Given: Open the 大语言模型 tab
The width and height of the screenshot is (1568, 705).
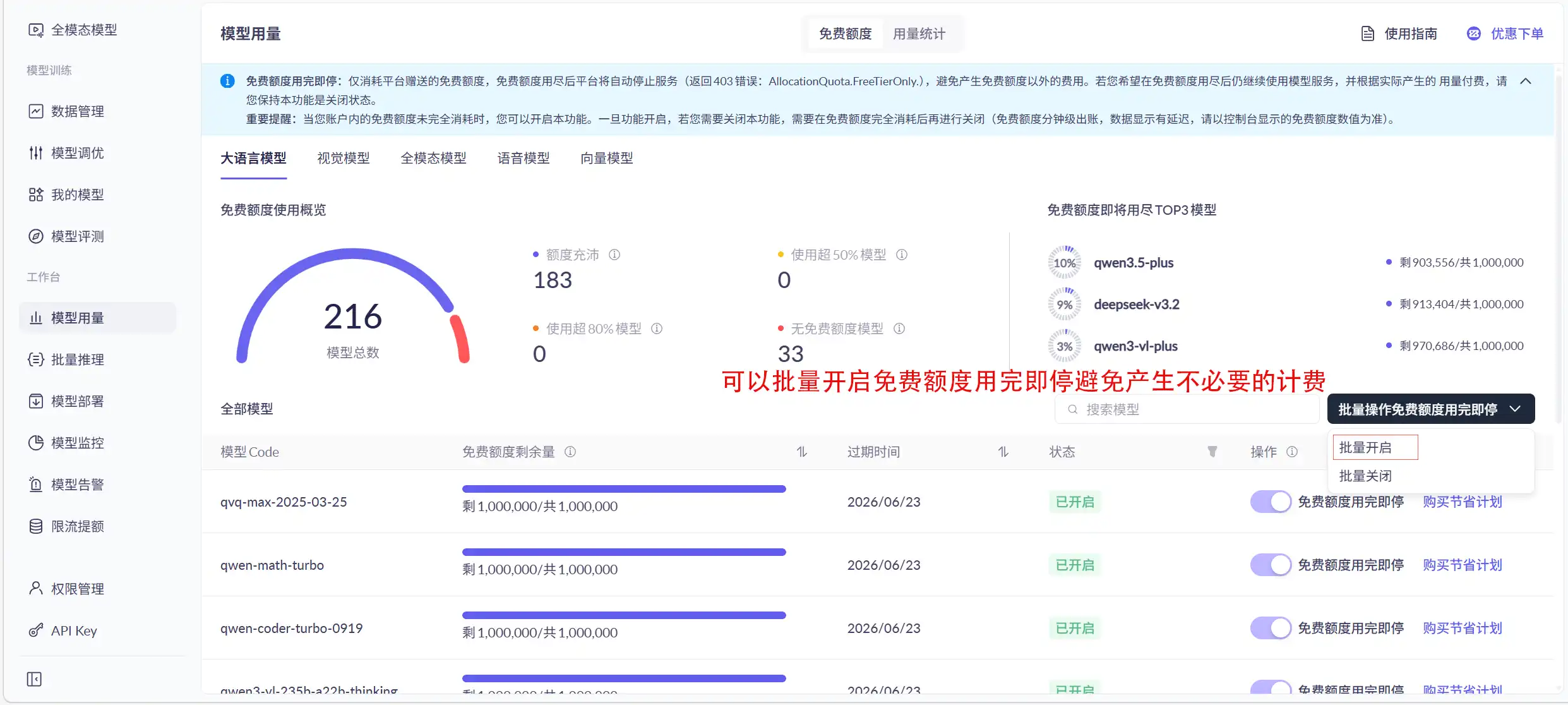Looking at the screenshot, I should [x=253, y=159].
